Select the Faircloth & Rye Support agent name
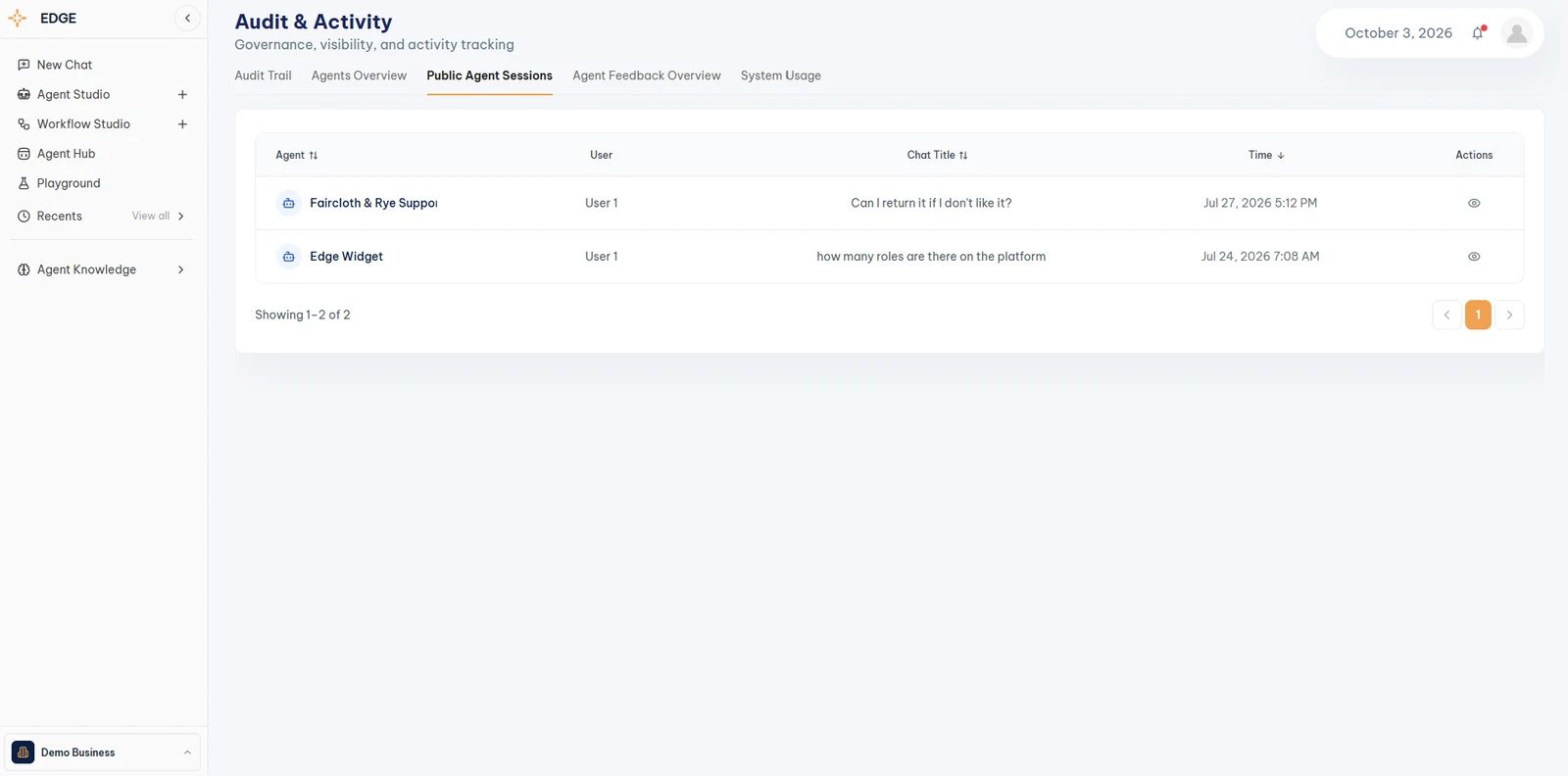Screen dimensions: 1568x776 (373, 203)
